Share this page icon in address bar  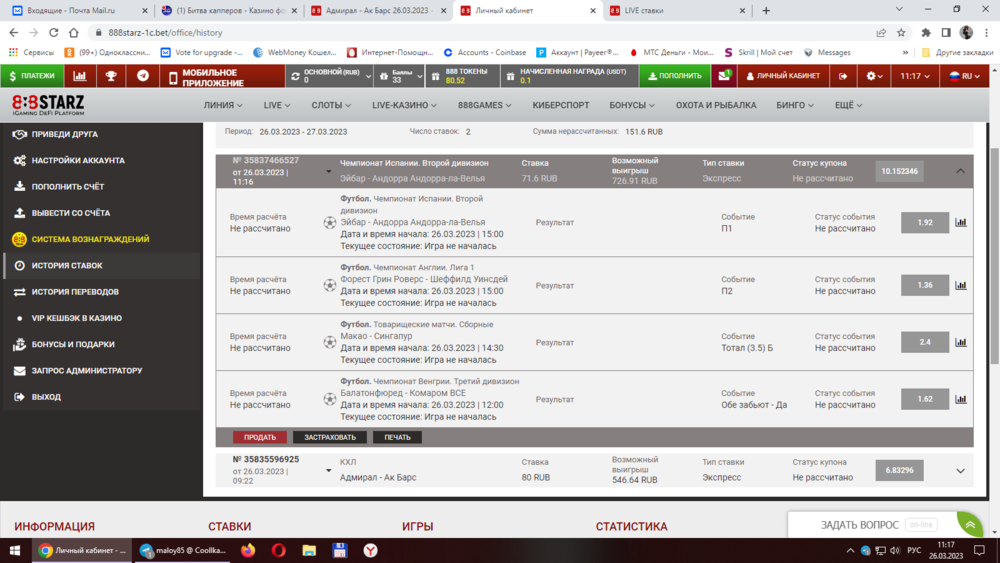tap(881, 33)
